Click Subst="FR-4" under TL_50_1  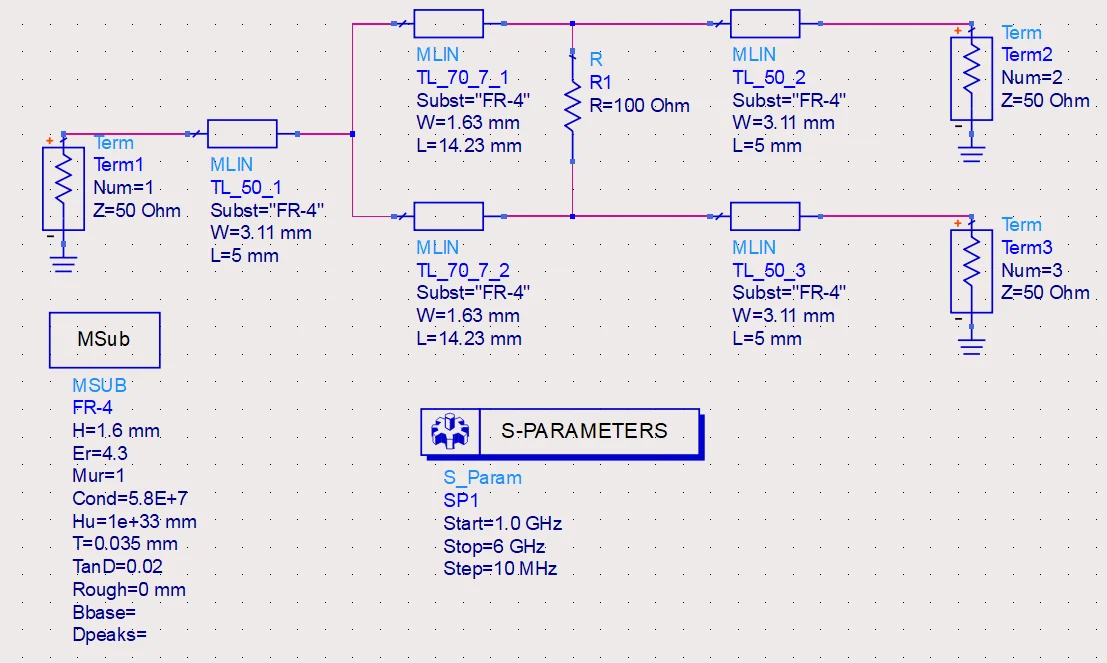pos(267,210)
